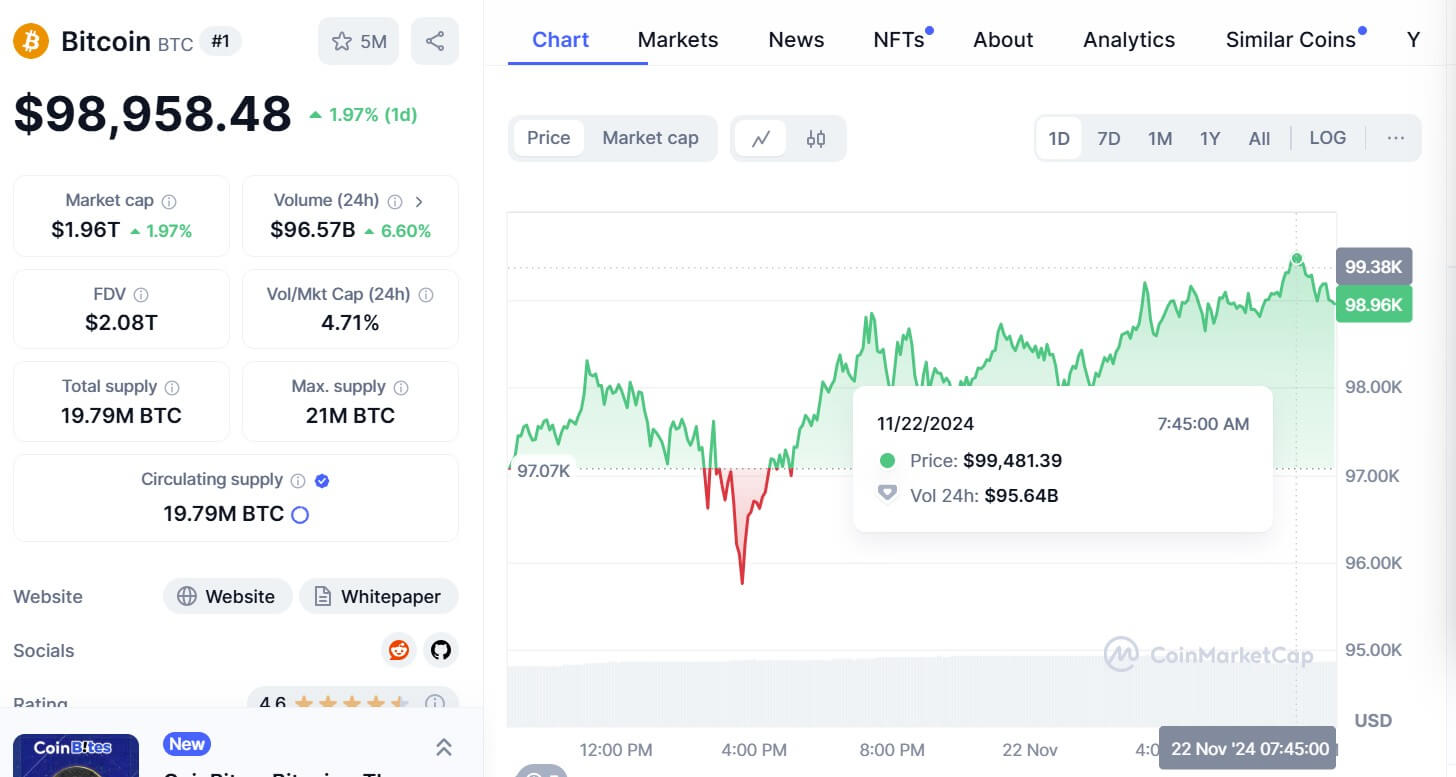Image resolution: width=1456 pixels, height=777 pixels.
Task: Switch to candlestick chart icon
Action: click(x=816, y=138)
